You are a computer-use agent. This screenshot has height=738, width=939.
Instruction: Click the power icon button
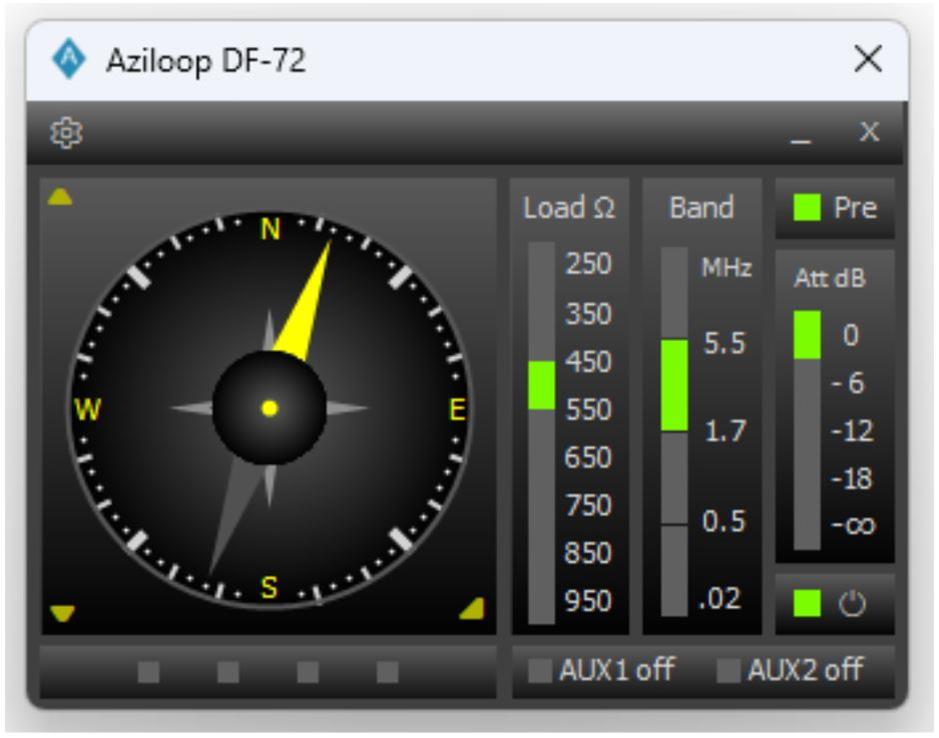(x=834, y=604)
